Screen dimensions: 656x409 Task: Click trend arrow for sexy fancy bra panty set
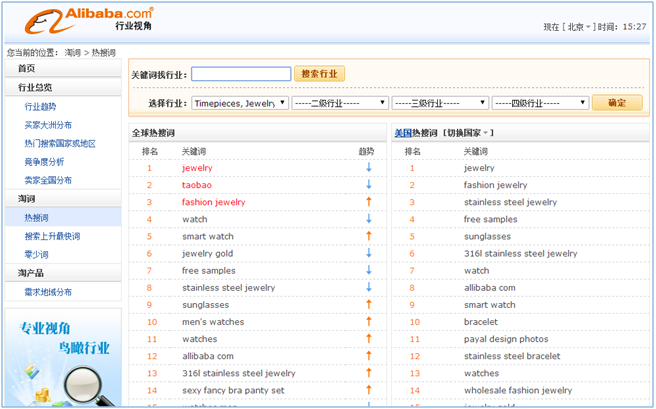(x=369, y=390)
